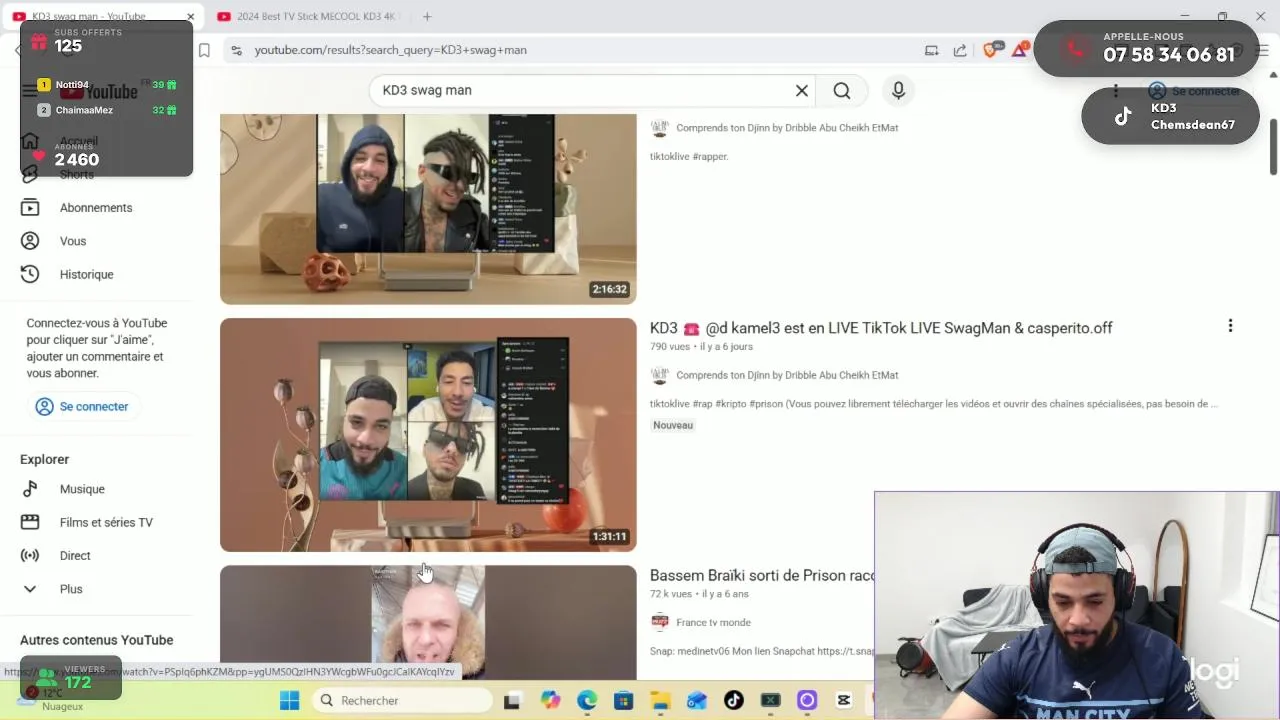Viewport: 1280px width, 720px height.
Task: Open Abonnements in the YouTube sidebar
Action: coord(96,208)
